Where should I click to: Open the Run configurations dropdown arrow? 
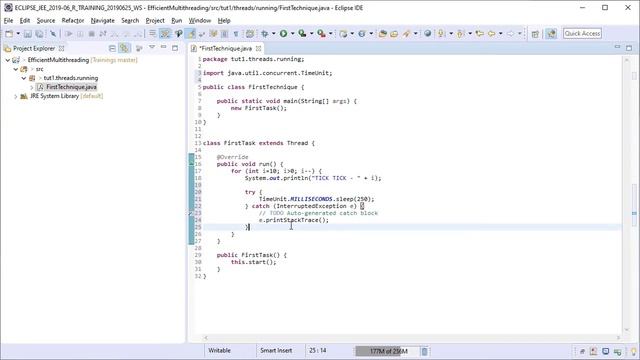point(292,33)
